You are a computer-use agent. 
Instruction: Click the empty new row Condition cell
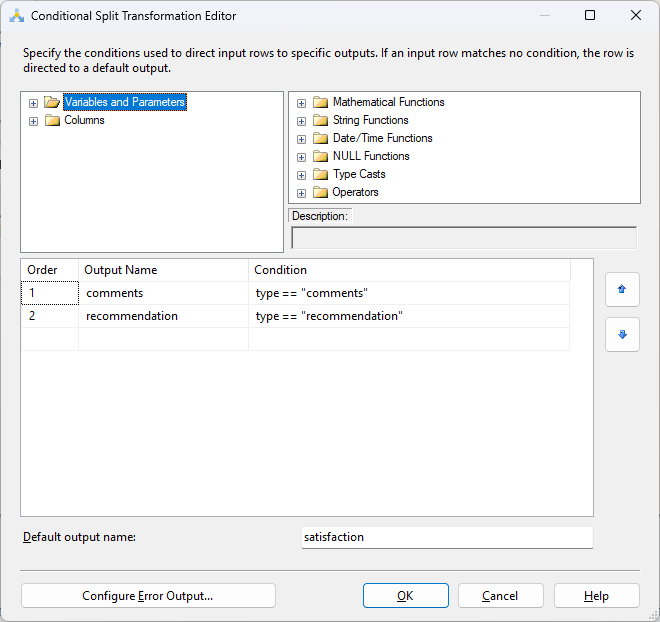point(409,339)
